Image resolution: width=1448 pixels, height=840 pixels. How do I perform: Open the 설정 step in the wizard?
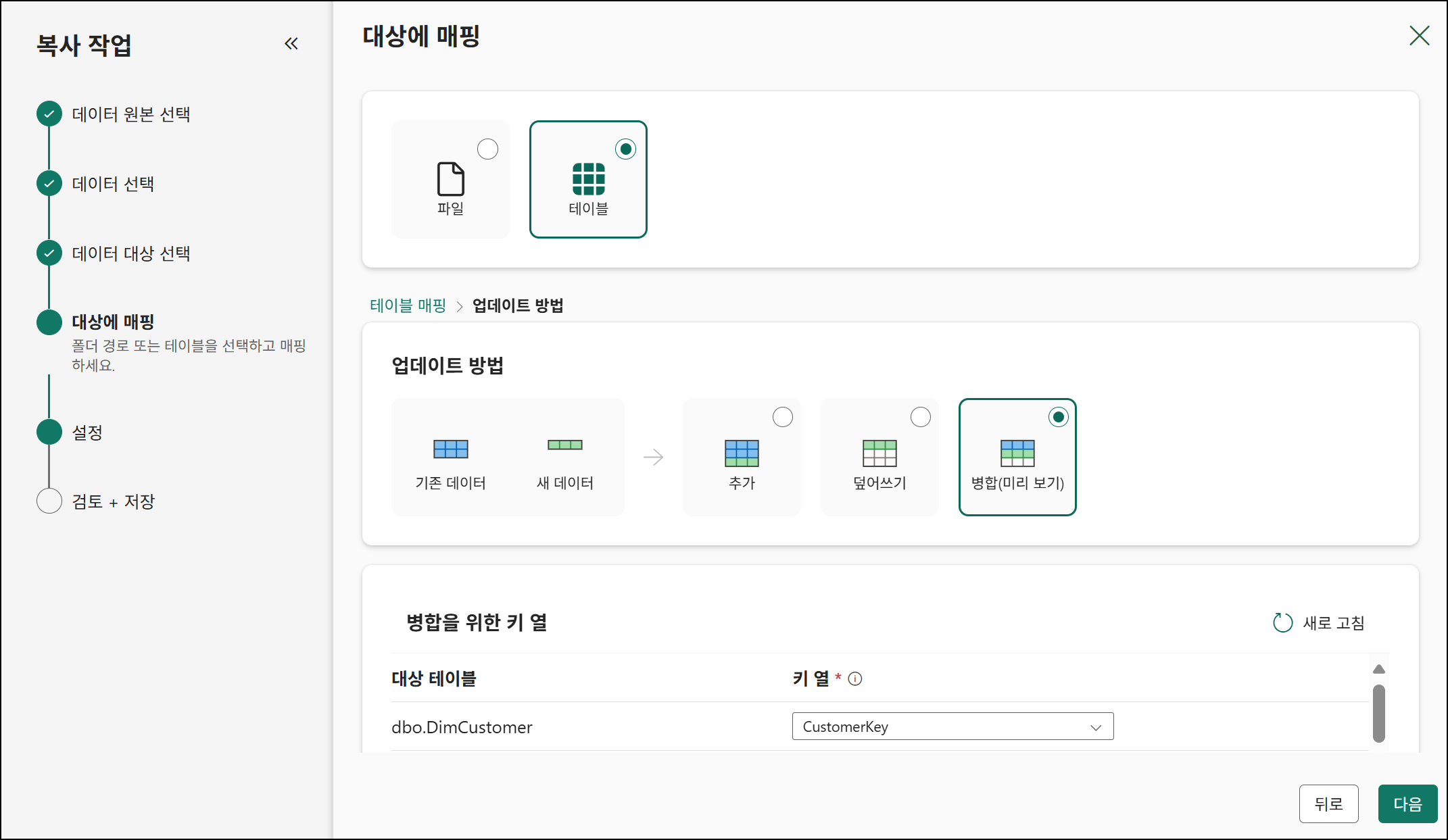tap(87, 433)
